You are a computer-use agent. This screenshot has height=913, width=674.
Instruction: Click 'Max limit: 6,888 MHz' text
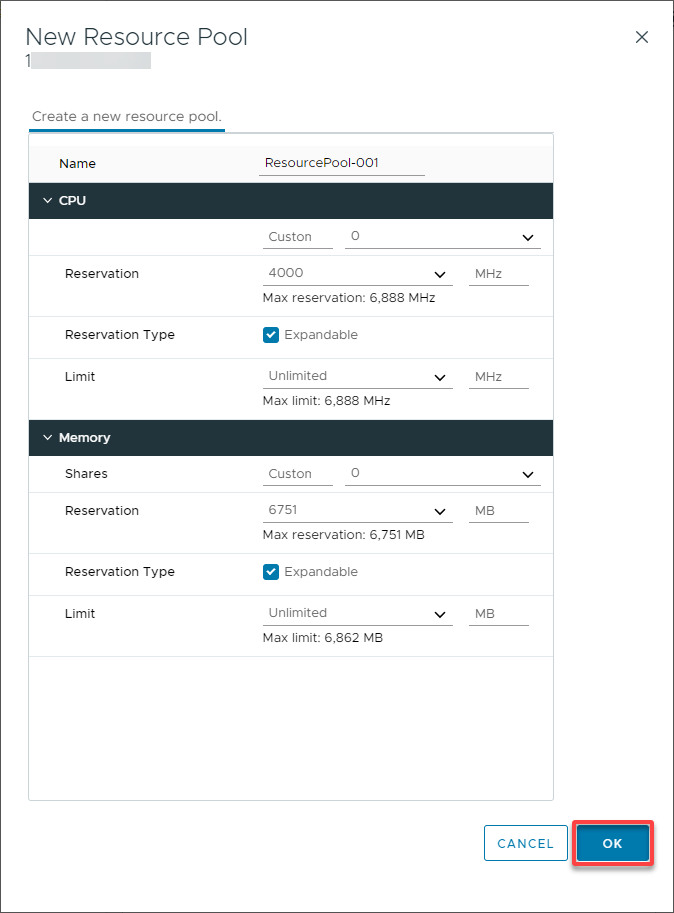click(327, 401)
